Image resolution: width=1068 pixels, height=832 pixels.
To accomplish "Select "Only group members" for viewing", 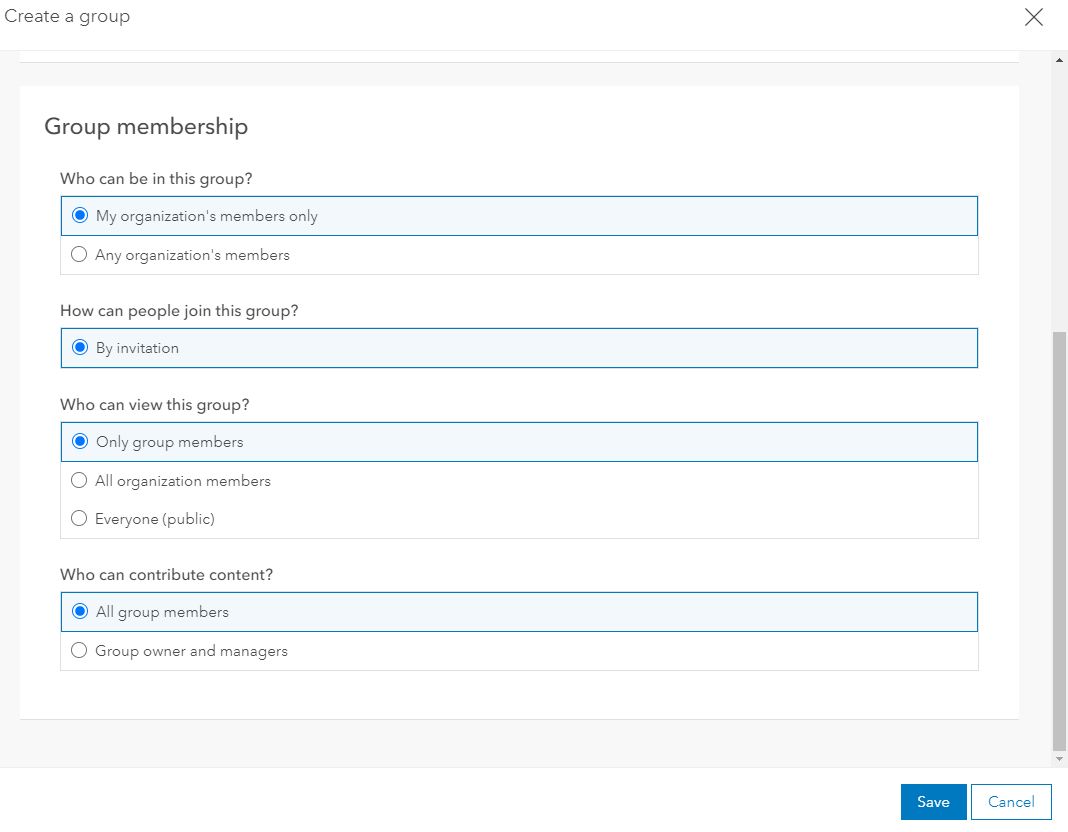I will [x=80, y=441].
